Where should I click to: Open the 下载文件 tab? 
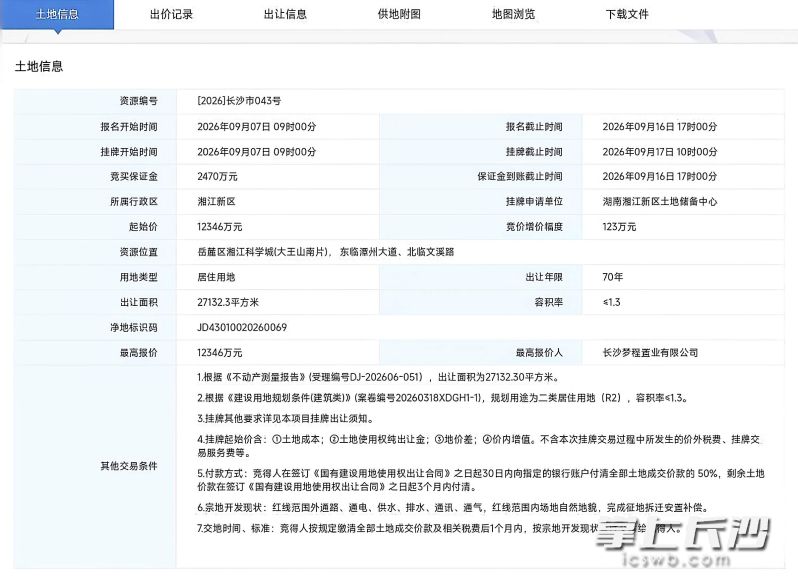[628, 14]
